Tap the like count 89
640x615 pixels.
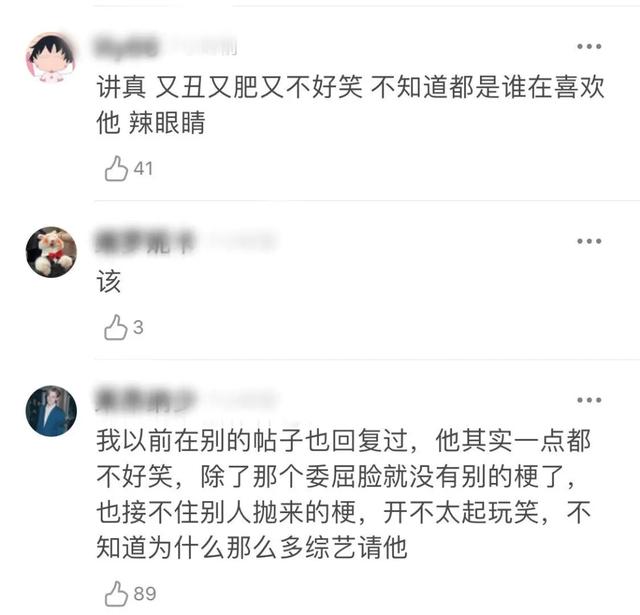point(145,594)
